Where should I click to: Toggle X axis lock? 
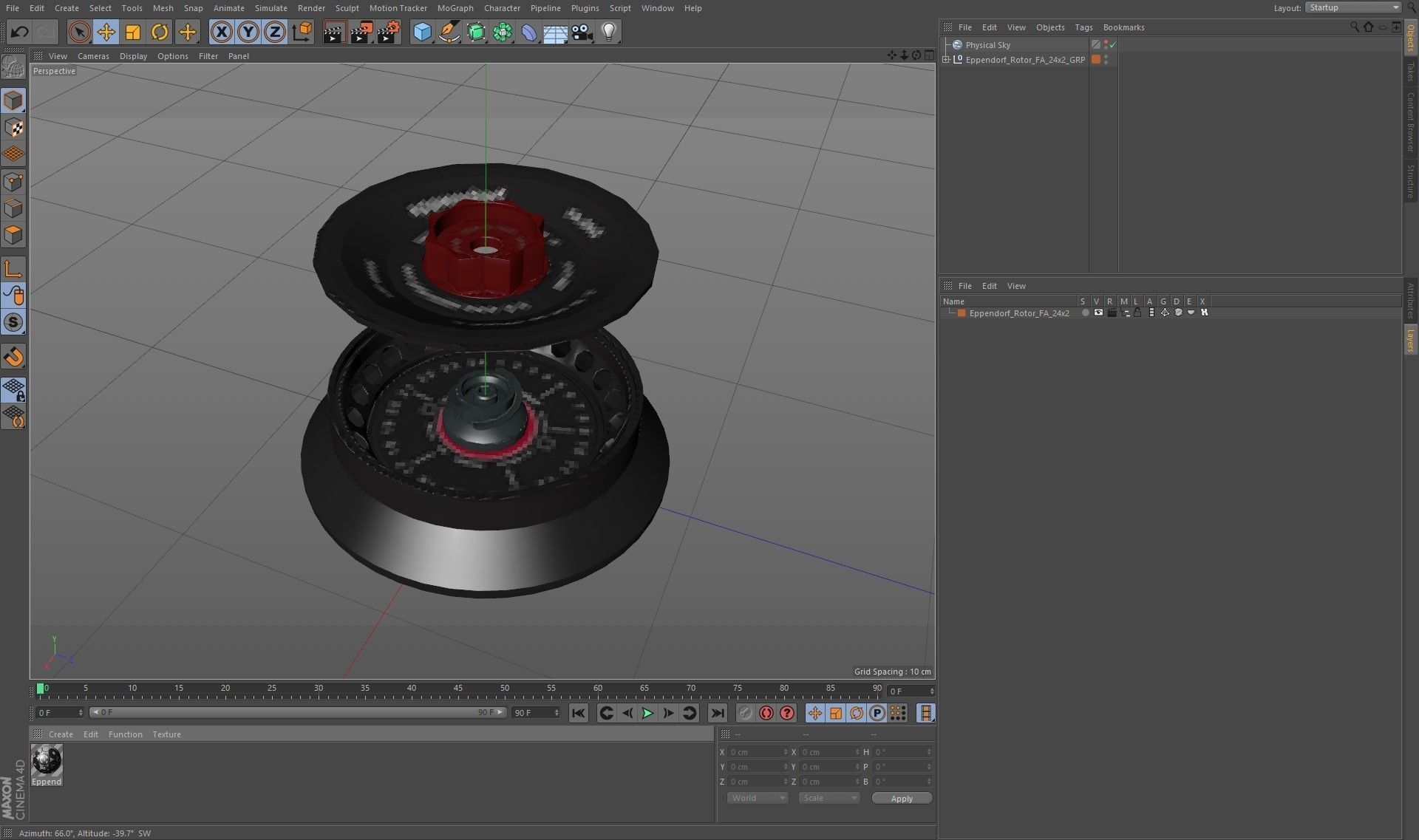click(x=221, y=32)
